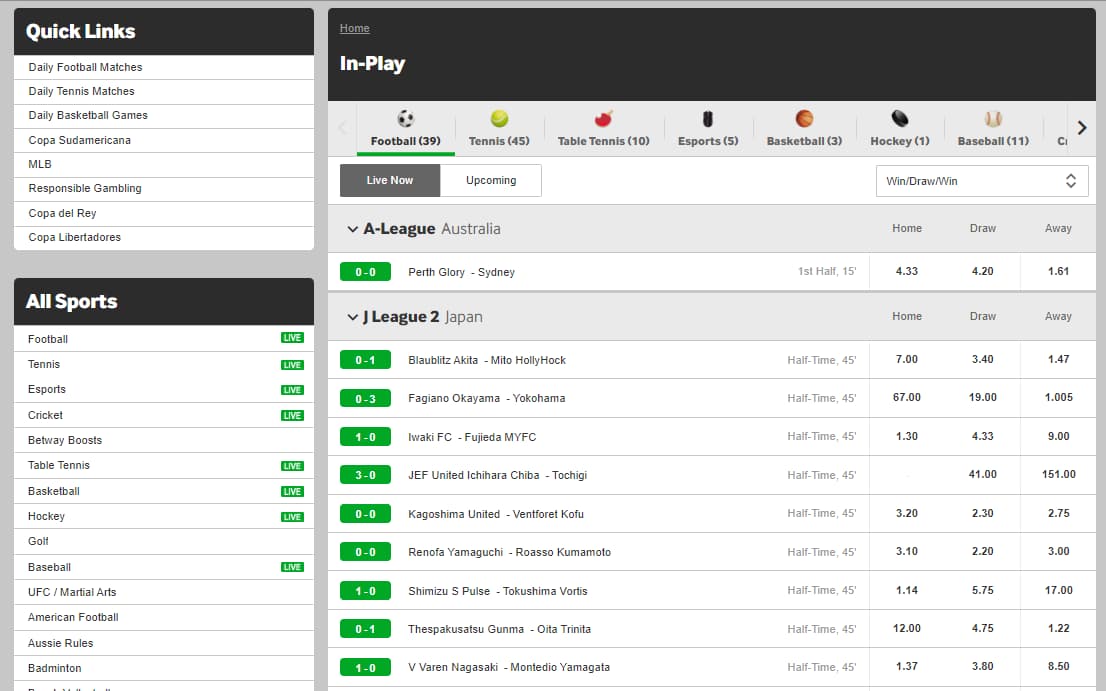Open JEF United Ichihara Chiba - Tochigi match
The width and height of the screenshot is (1106, 691).
[x=497, y=475]
